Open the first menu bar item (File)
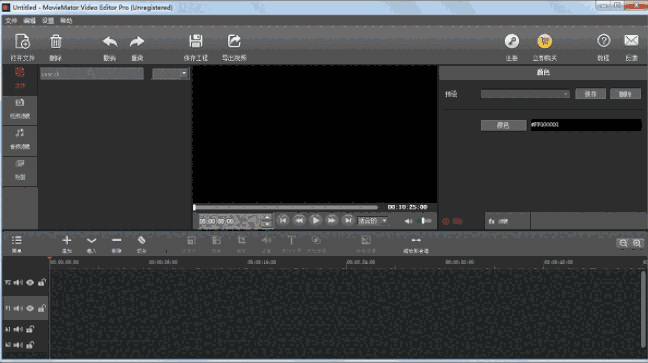Image resolution: width=648 pixels, height=363 pixels. 11,21
